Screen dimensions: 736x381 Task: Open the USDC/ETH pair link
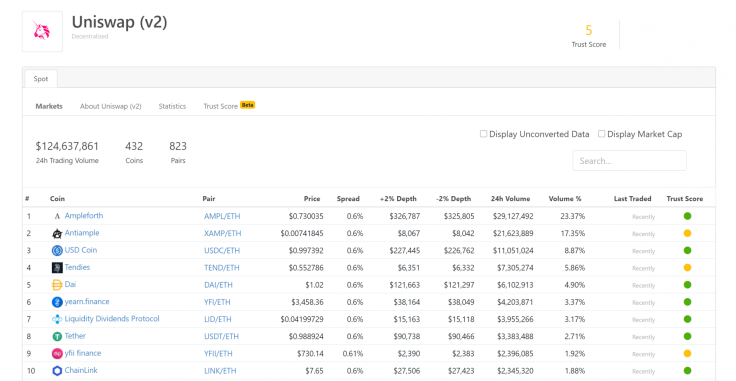click(222, 251)
